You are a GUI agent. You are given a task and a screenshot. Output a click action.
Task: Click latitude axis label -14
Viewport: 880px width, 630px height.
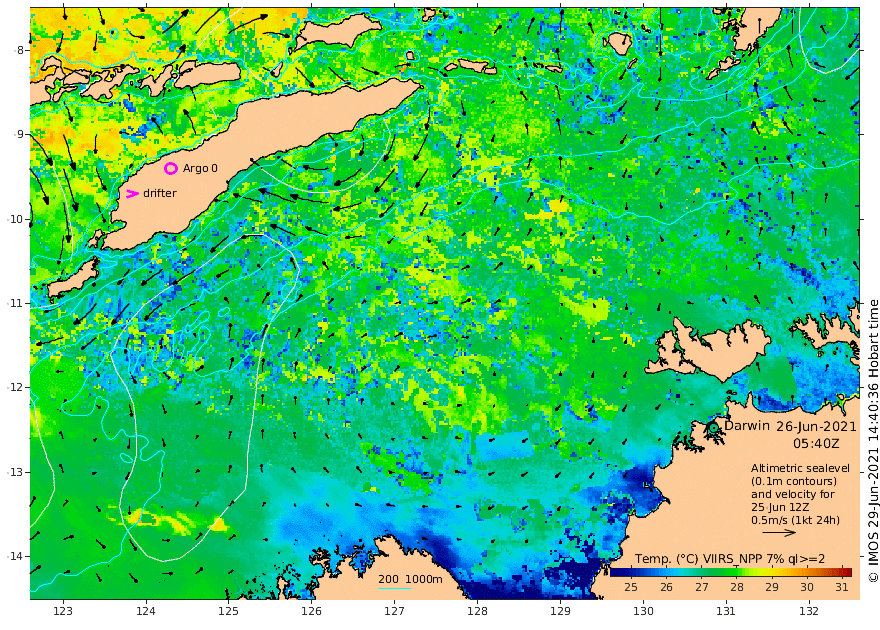coord(16,557)
